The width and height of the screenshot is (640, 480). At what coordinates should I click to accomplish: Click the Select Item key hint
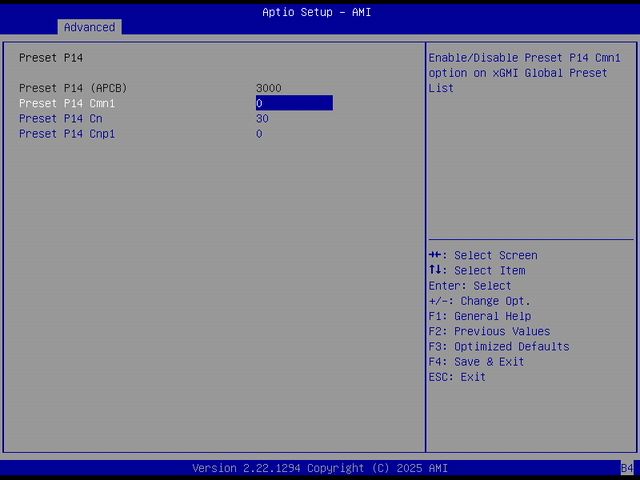(x=477, y=271)
